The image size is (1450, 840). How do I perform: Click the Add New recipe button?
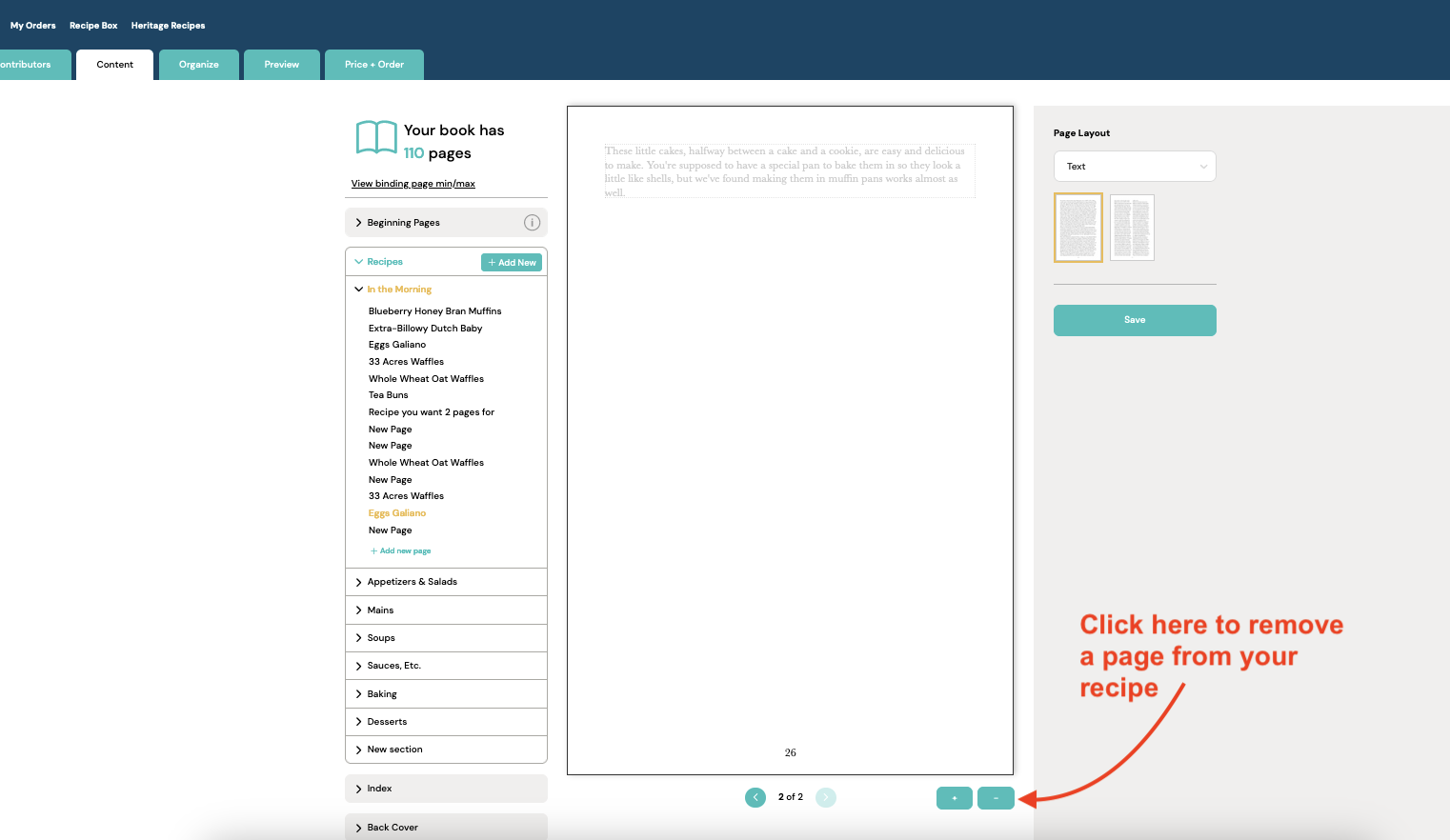point(512,263)
